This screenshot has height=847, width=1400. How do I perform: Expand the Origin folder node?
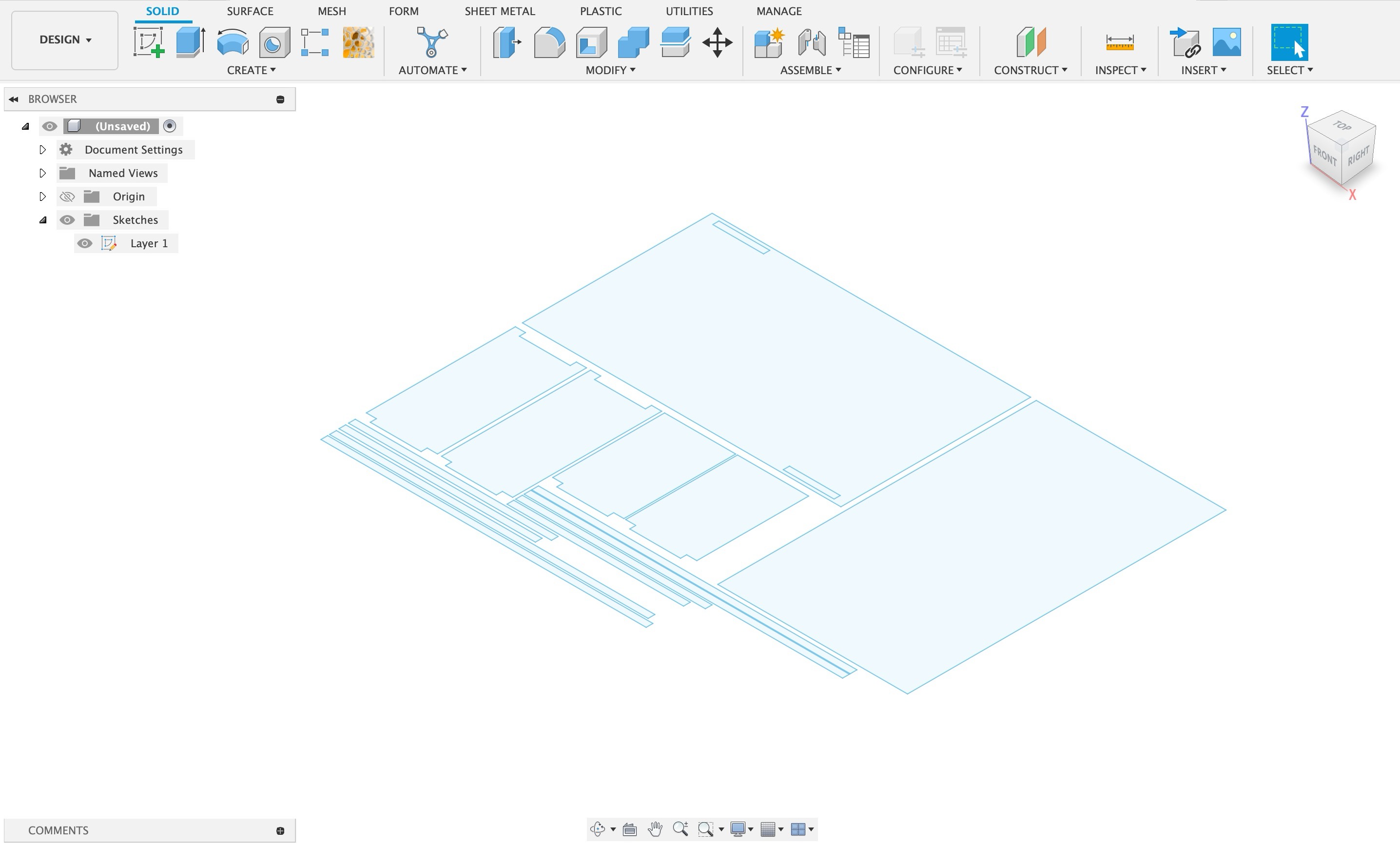(42, 197)
